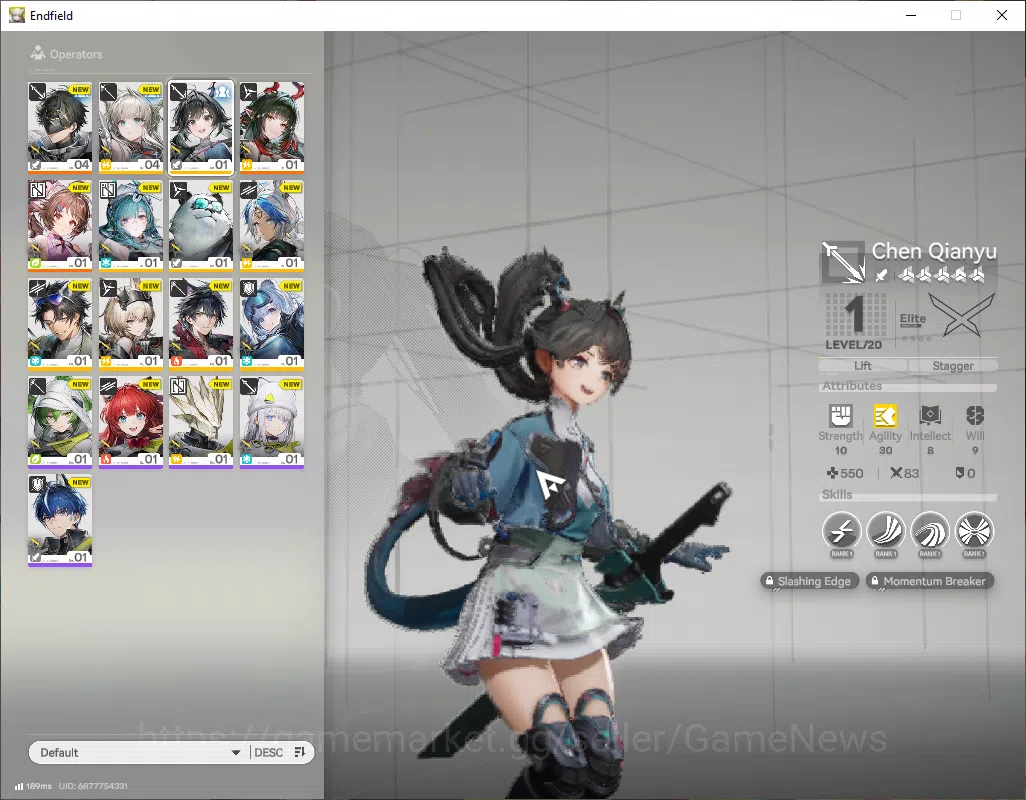Screen dimensions: 1026x800
Task: Click the Operators header icon
Action: click(38, 53)
